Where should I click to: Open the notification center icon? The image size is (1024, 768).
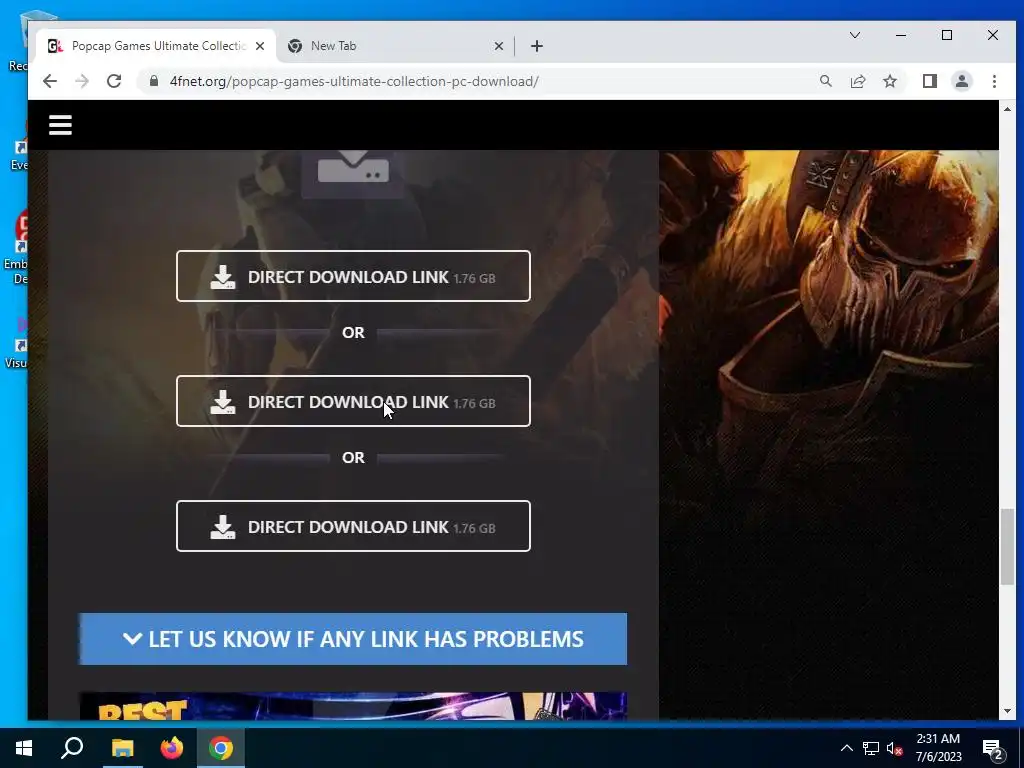(x=993, y=748)
